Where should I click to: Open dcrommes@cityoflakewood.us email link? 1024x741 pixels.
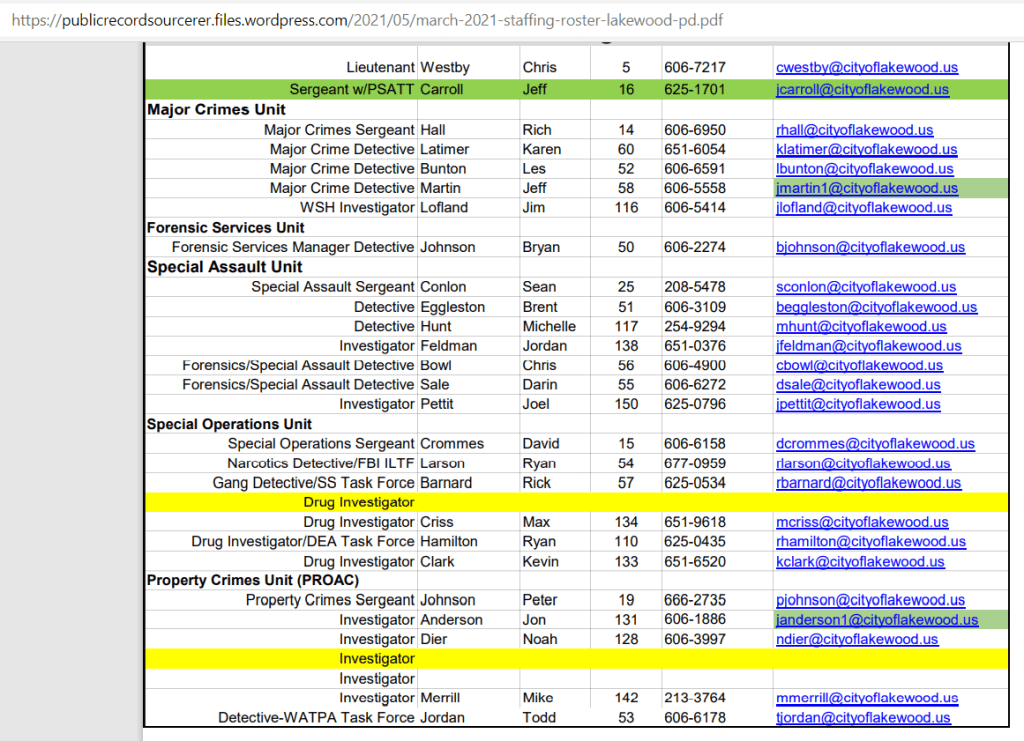(x=875, y=444)
